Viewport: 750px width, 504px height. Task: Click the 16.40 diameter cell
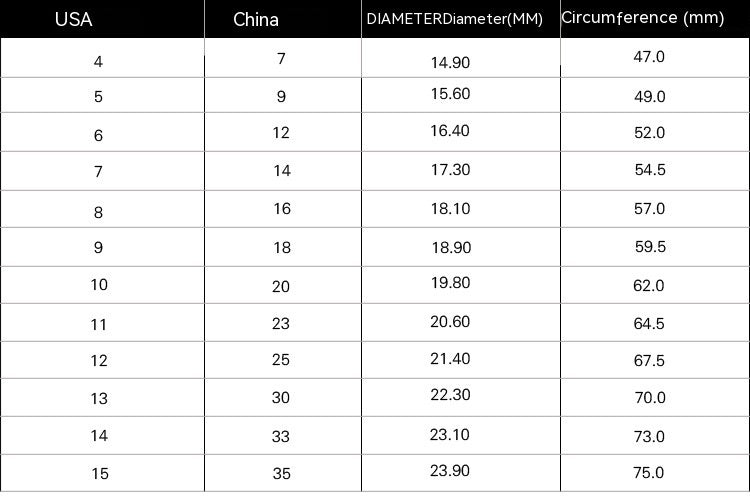(450, 132)
